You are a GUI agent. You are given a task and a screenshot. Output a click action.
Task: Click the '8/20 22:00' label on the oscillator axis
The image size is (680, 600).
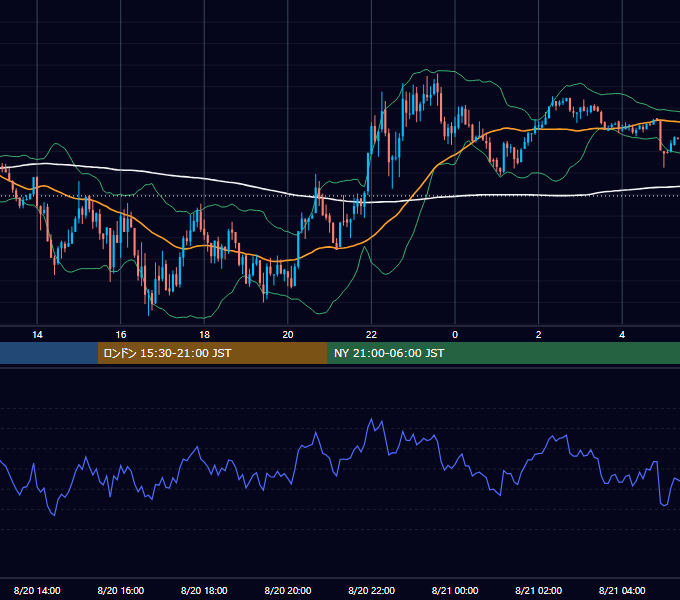[x=372, y=591]
